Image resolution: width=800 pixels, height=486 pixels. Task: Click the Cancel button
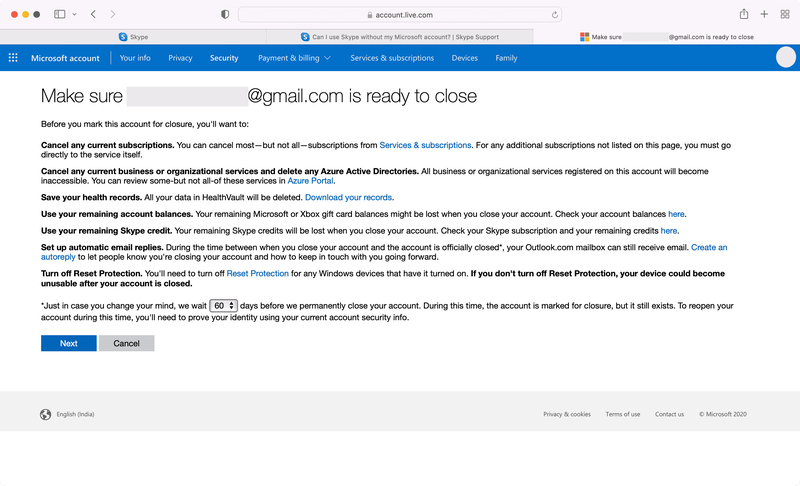tap(127, 343)
